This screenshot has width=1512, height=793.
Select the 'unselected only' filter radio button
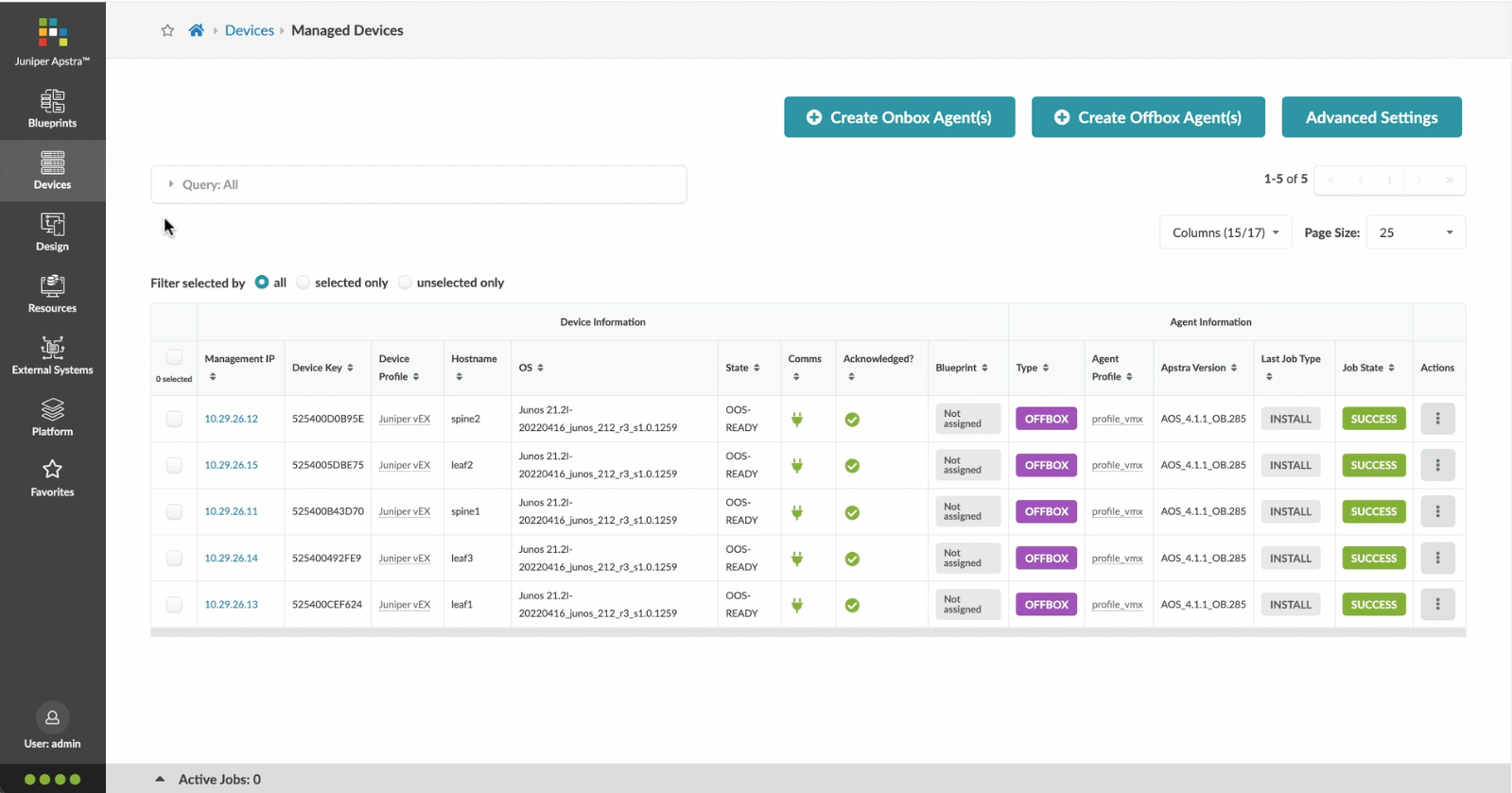pos(406,283)
